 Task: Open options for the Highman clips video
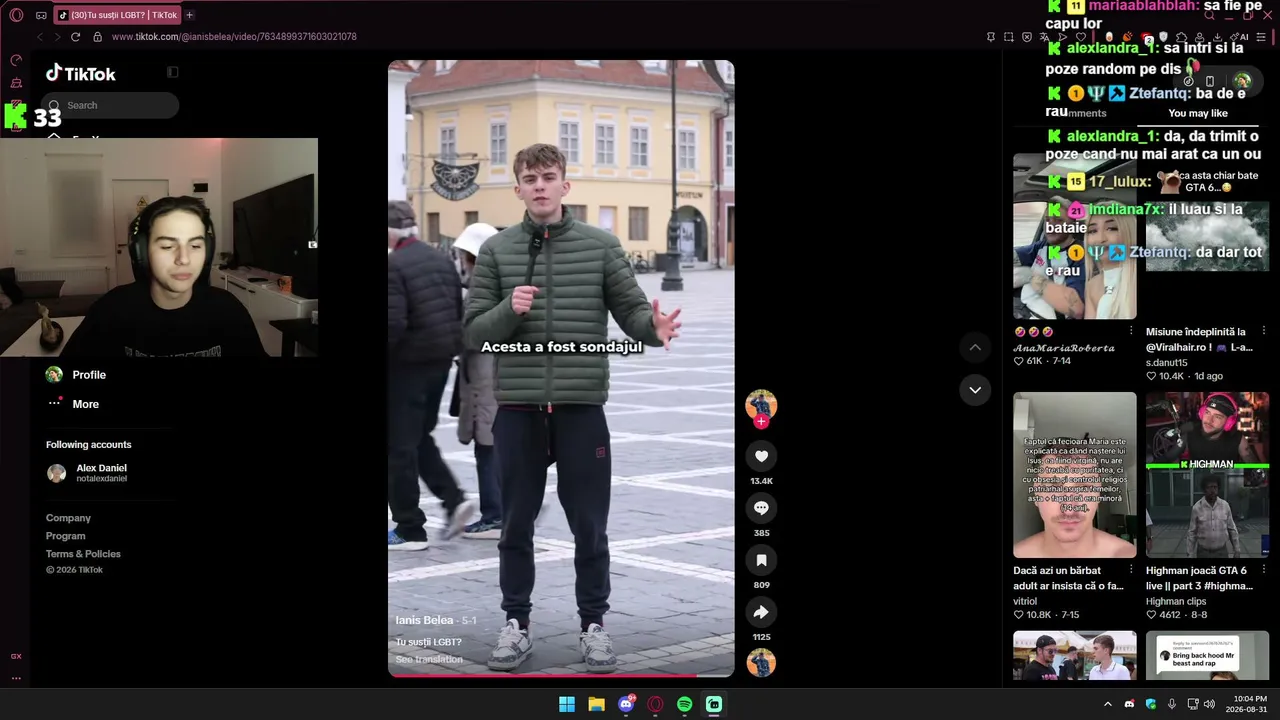1264,571
